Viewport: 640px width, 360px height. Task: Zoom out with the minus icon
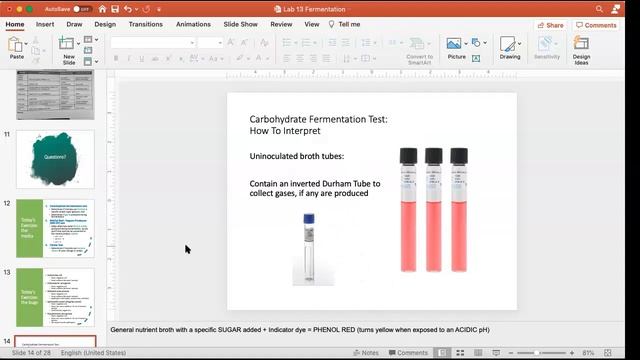point(511,353)
